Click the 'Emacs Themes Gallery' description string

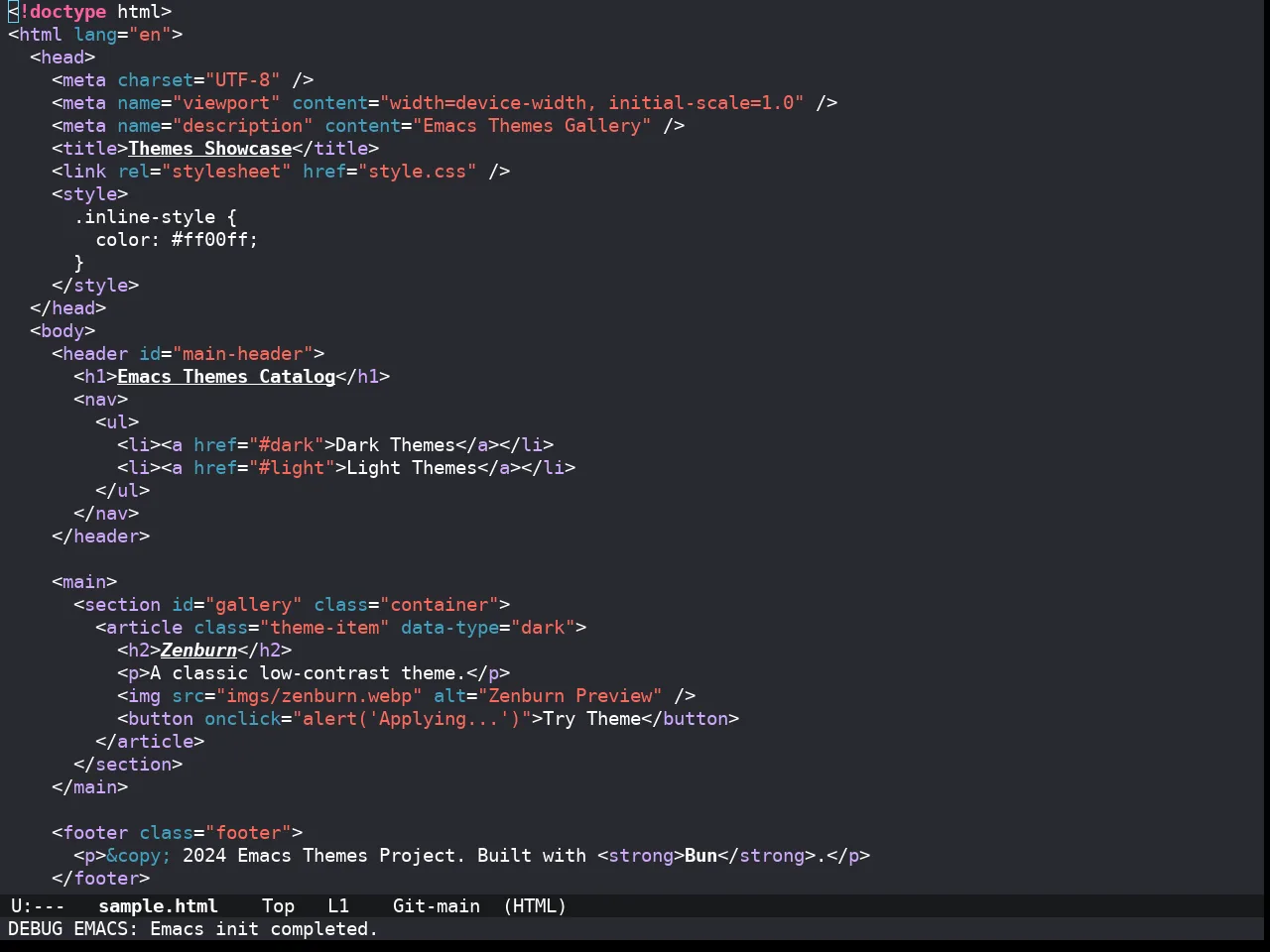point(532,126)
